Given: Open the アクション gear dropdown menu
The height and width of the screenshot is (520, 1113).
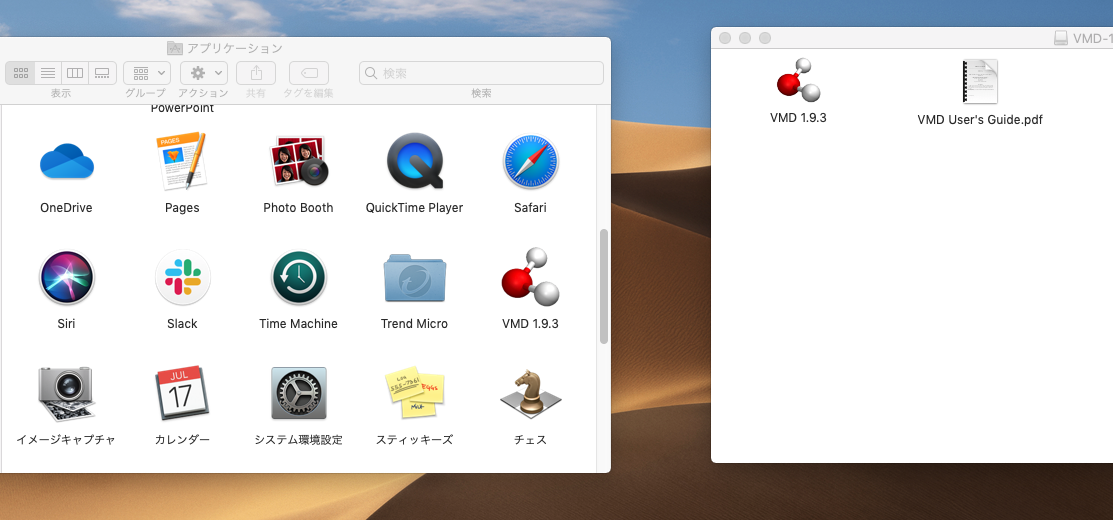Looking at the screenshot, I should coord(204,72).
